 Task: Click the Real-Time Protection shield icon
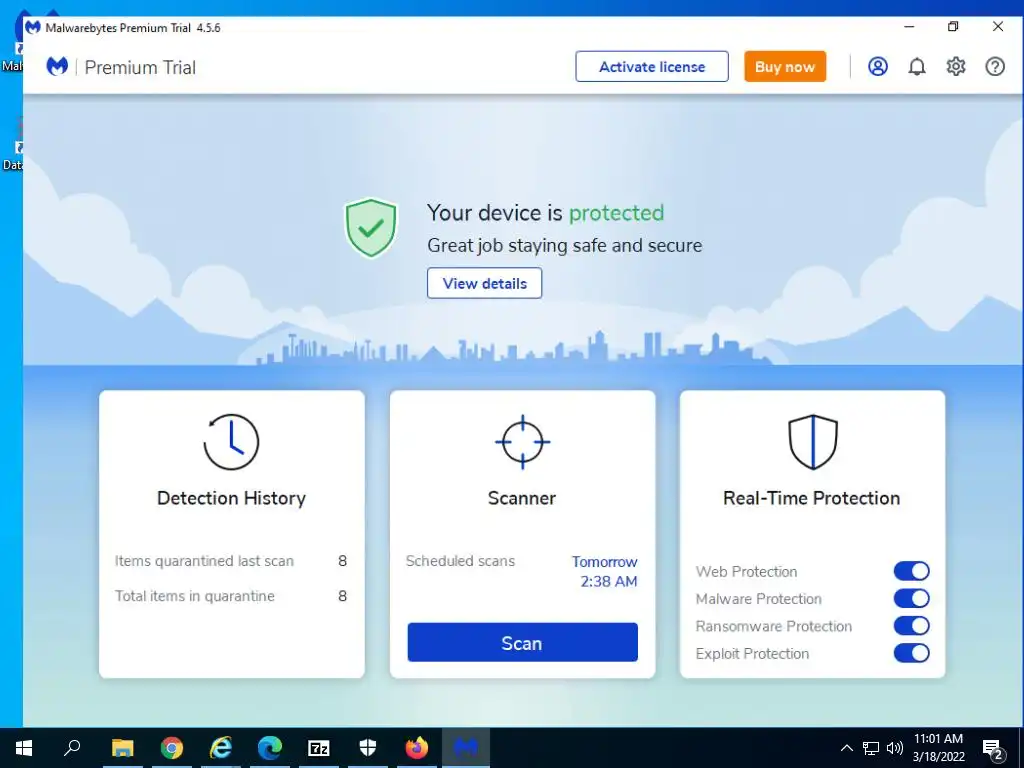coord(812,441)
